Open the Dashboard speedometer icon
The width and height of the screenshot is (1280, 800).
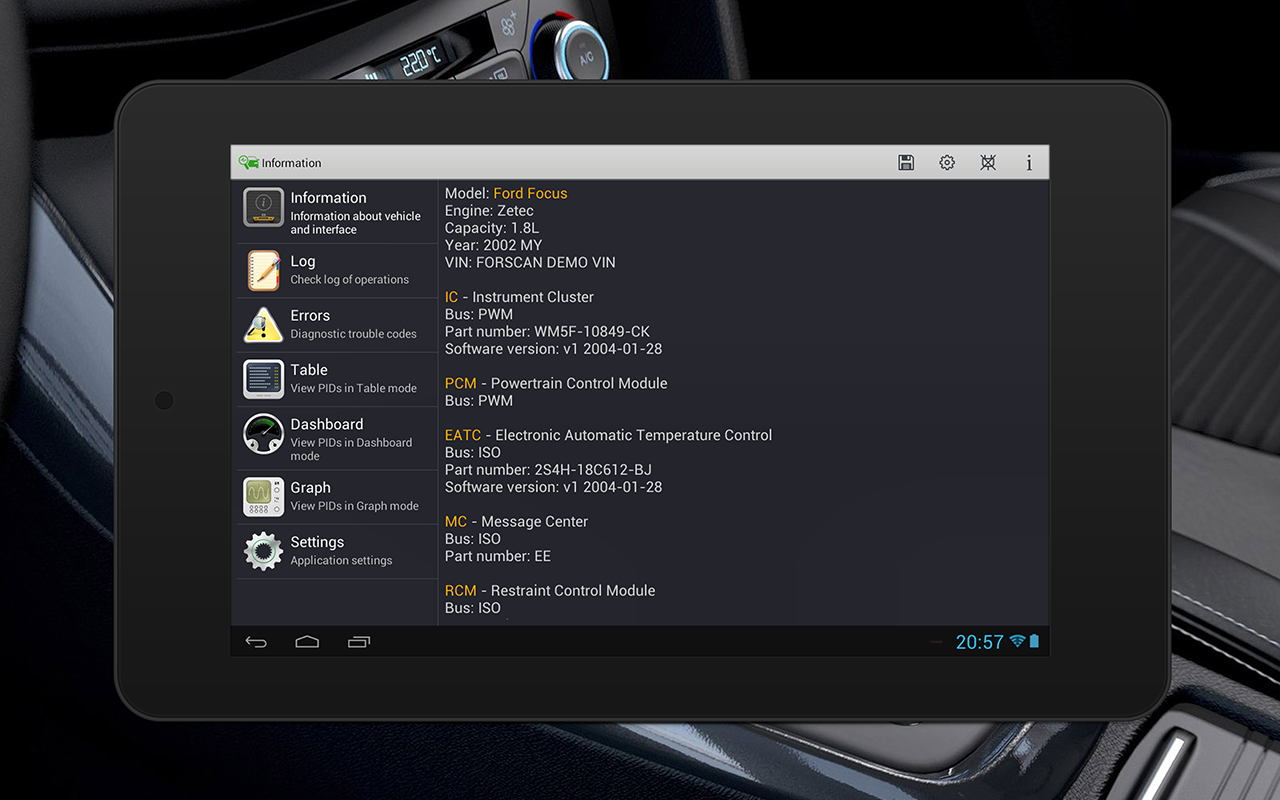[262, 433]
